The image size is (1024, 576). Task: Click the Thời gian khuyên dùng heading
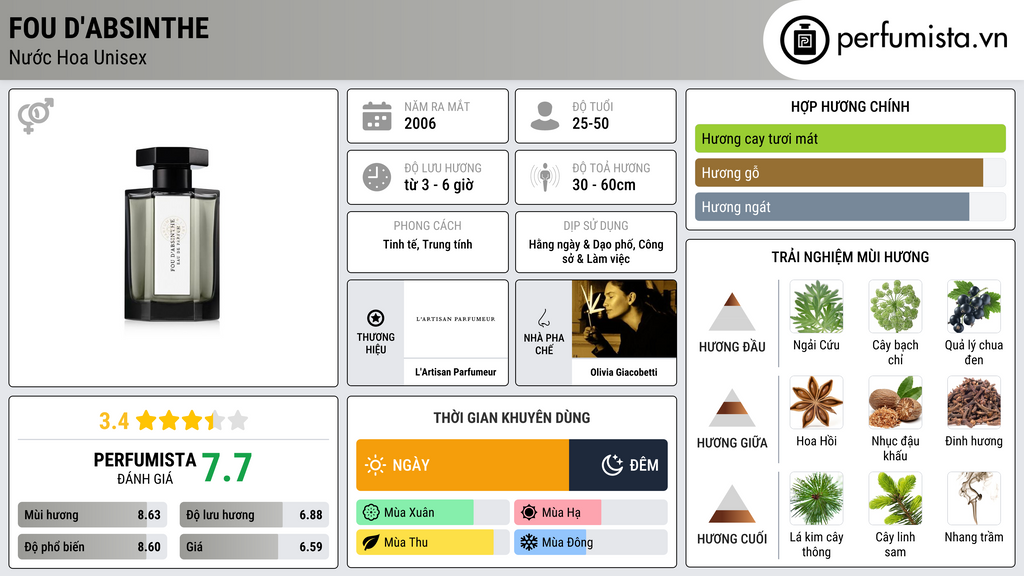[x=512, y=418]
